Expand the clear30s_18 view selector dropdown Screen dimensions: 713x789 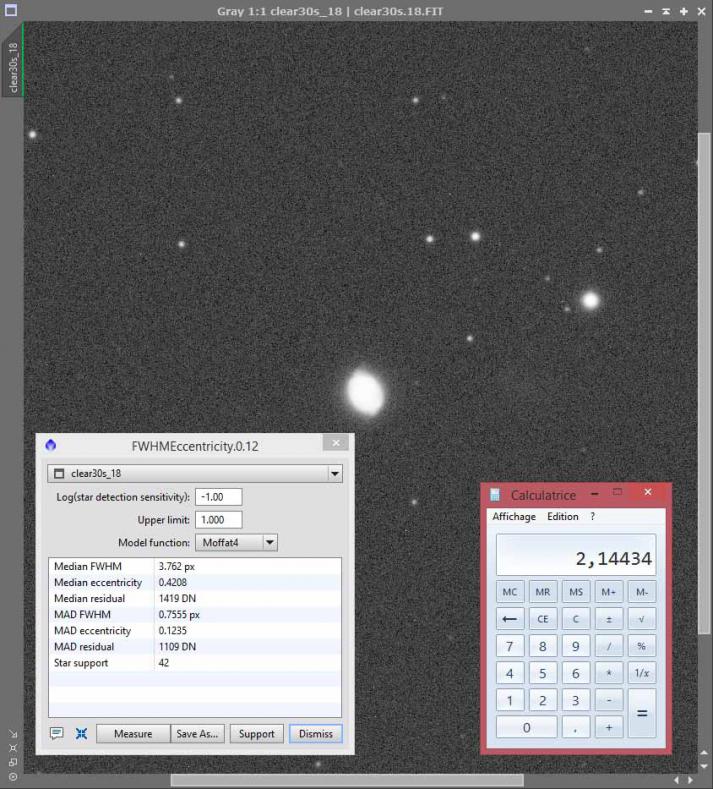(x=335, y=474)
